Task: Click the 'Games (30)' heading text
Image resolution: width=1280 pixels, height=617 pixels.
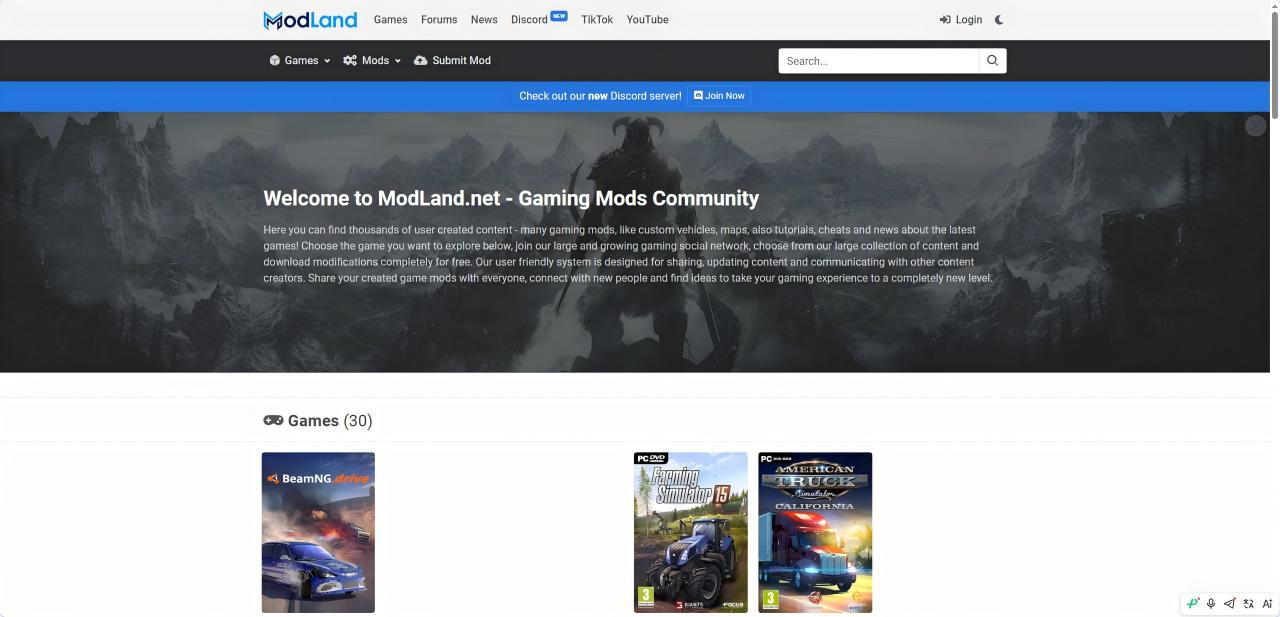Action: (x=330, y=421)
